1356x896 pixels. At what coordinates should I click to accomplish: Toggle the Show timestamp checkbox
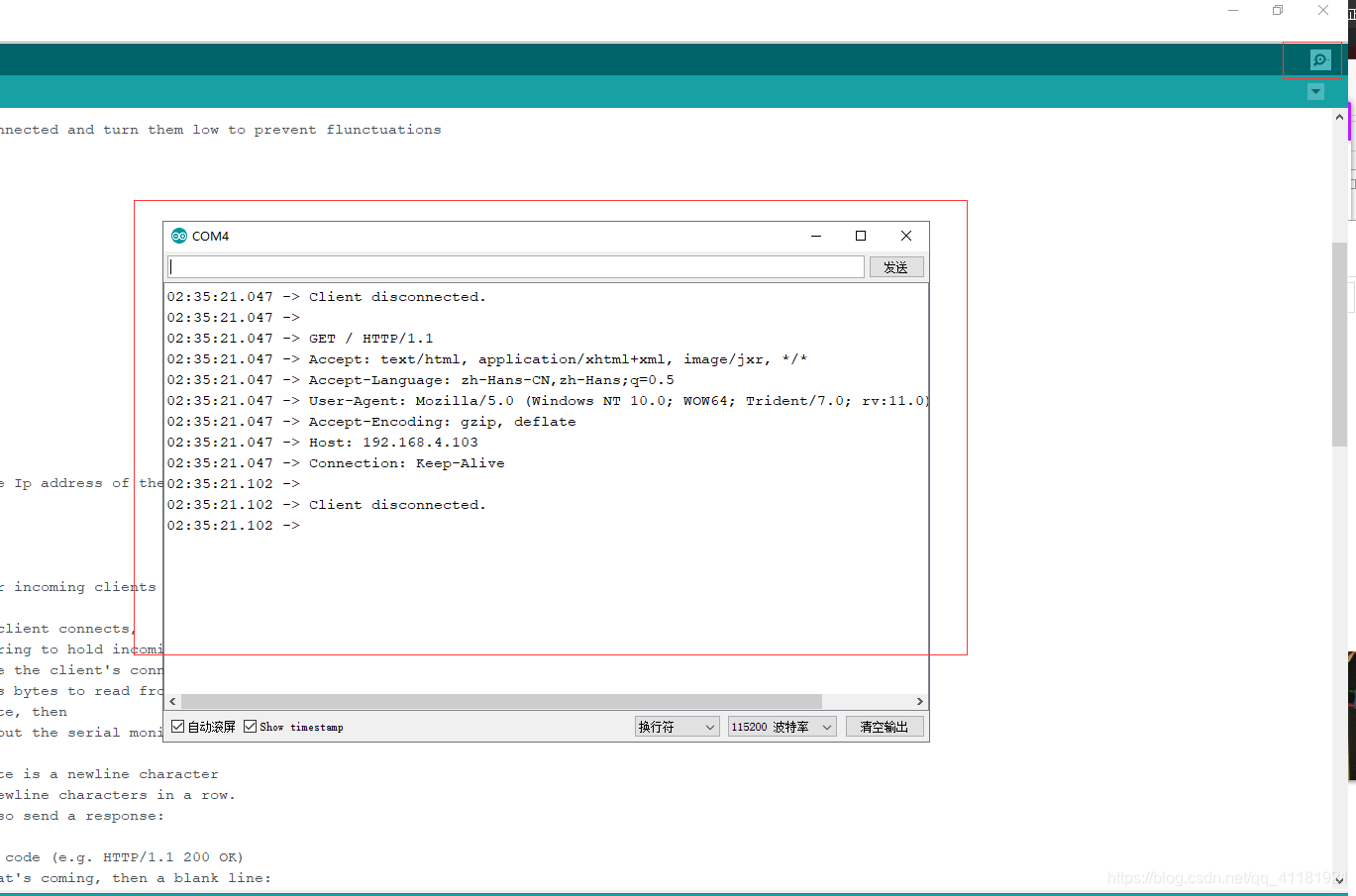(251, 727)
